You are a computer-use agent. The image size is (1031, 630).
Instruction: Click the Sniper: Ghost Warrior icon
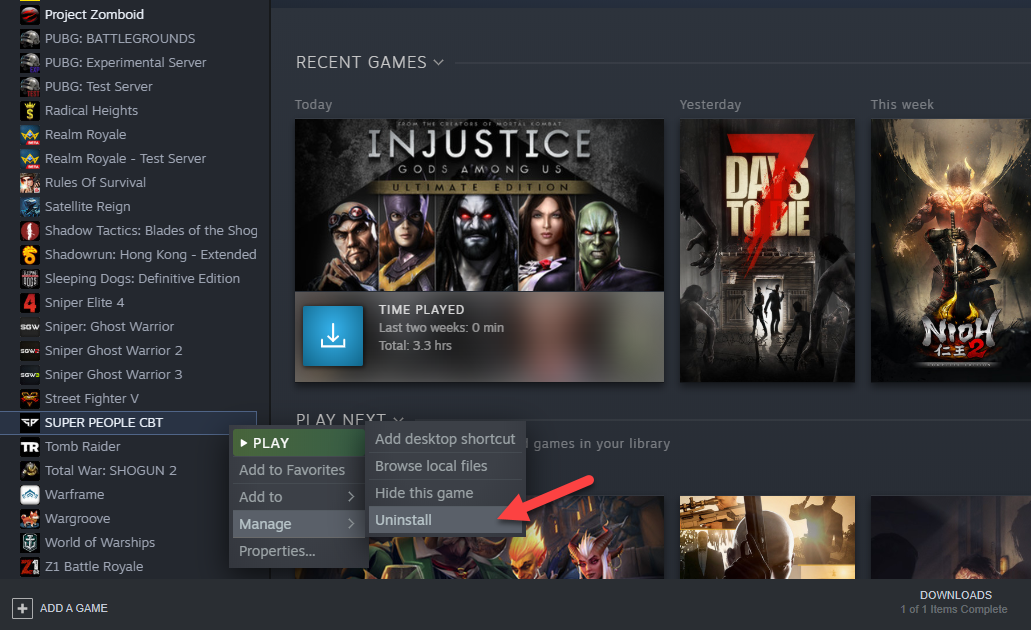pyautogui.click(x=30, y=327)
